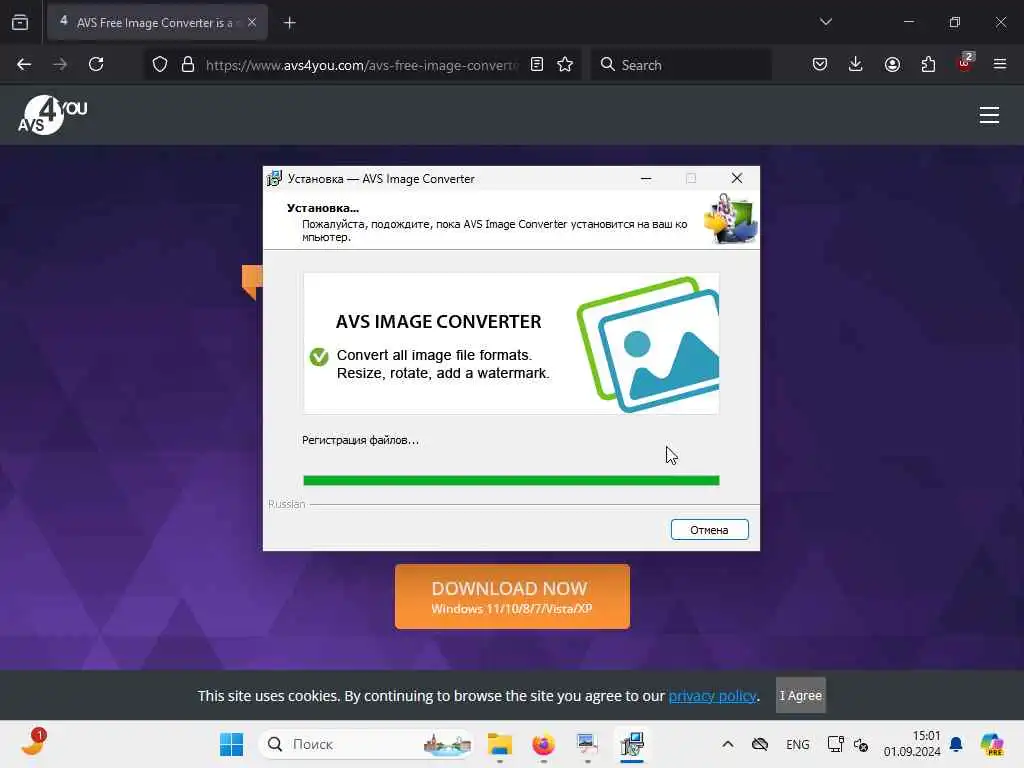Viewport: 1024px width, 768px height.
Task: Open the privacy policy link
Action: click(x=712, y=696)
